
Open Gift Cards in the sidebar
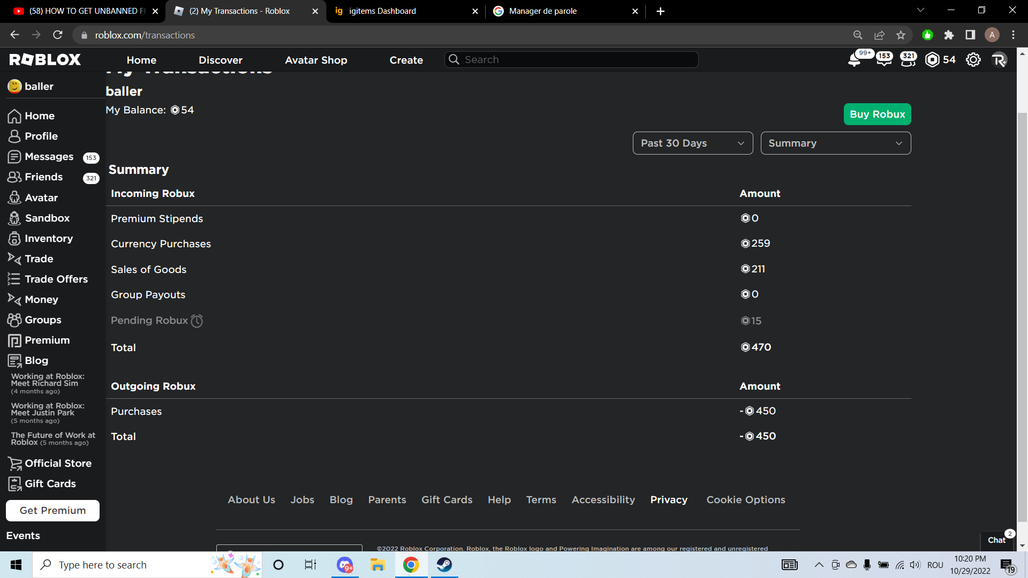point(50,484)
